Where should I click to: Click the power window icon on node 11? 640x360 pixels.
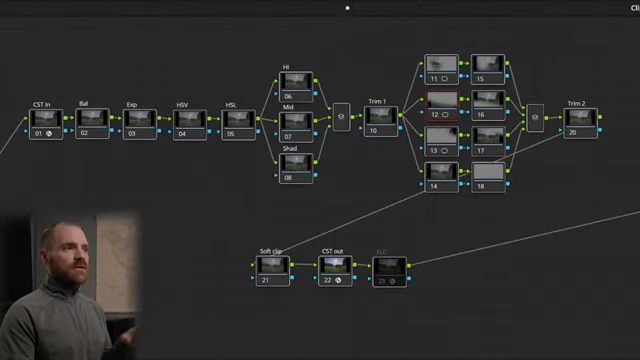pyautogui.click(x=444, y=79)
